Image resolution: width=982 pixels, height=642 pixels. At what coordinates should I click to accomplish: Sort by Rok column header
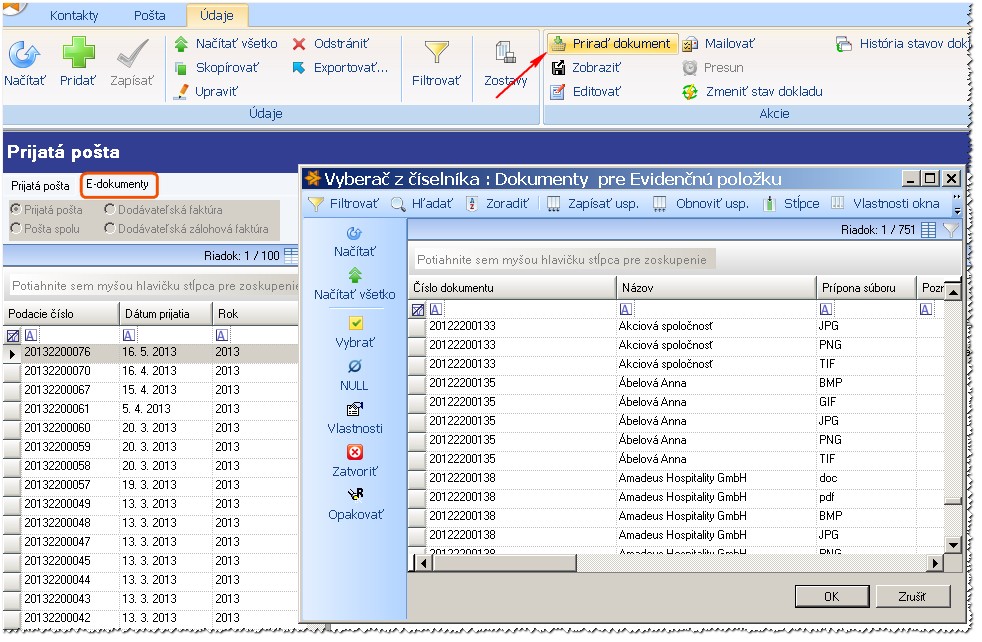coord(255,314)
